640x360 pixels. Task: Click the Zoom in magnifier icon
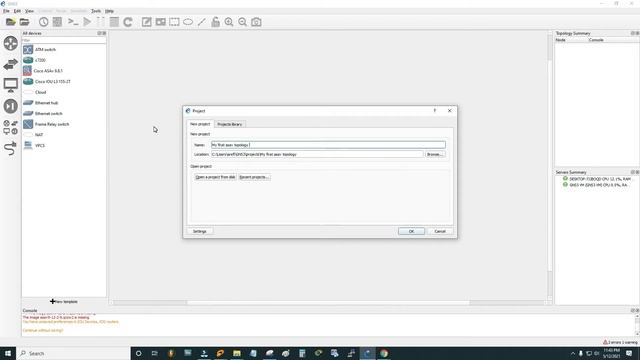pyautogui.click(x=229, y=22)
